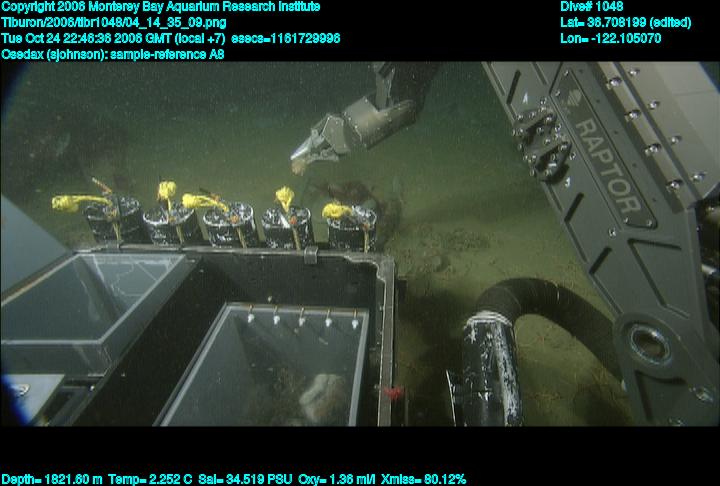Select the file path text 'Tiburon/2006/tibr1048/04_14_35_09.png'
The image size is (720, 486).
click(x=113, y=23)
